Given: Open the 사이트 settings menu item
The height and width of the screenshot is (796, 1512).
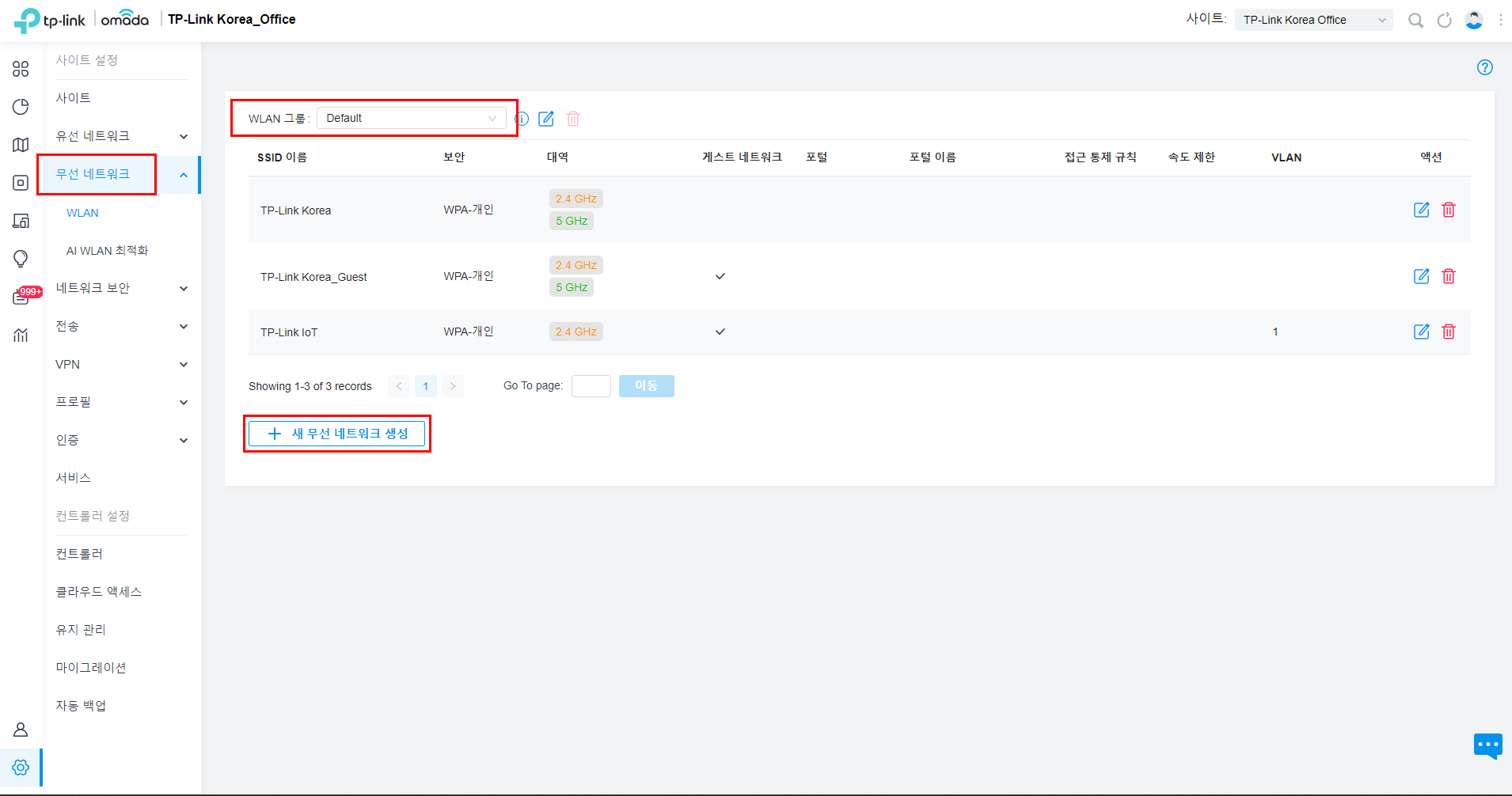Looking at the screenshot, I should 73,98.
